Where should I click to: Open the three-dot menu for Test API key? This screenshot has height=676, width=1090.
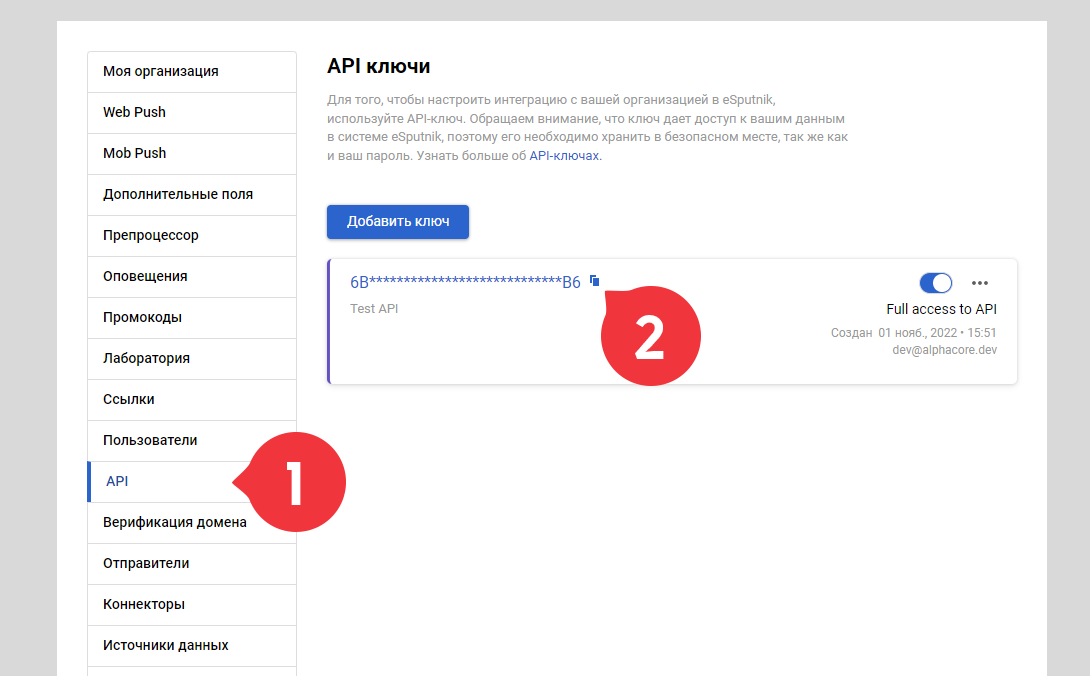click(x=979, y=283)
